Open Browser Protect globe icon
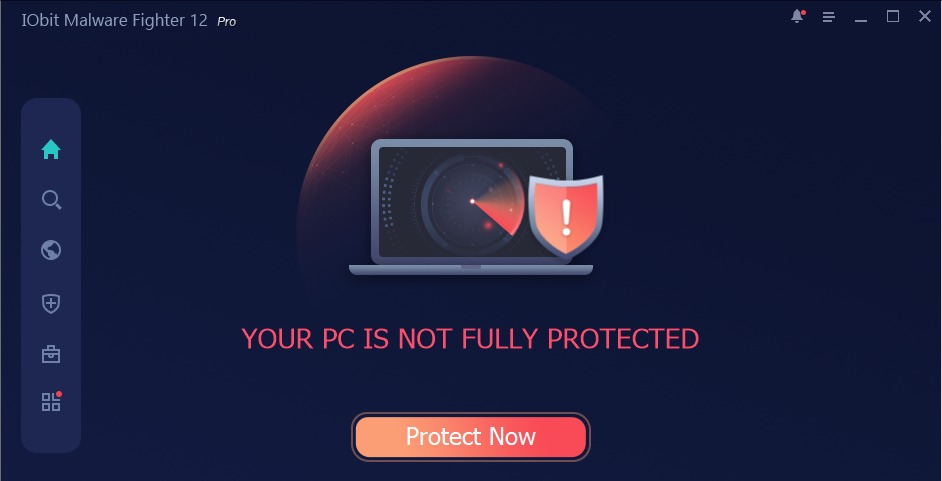This screenshot has width=942, height=481. pos(51,250)
